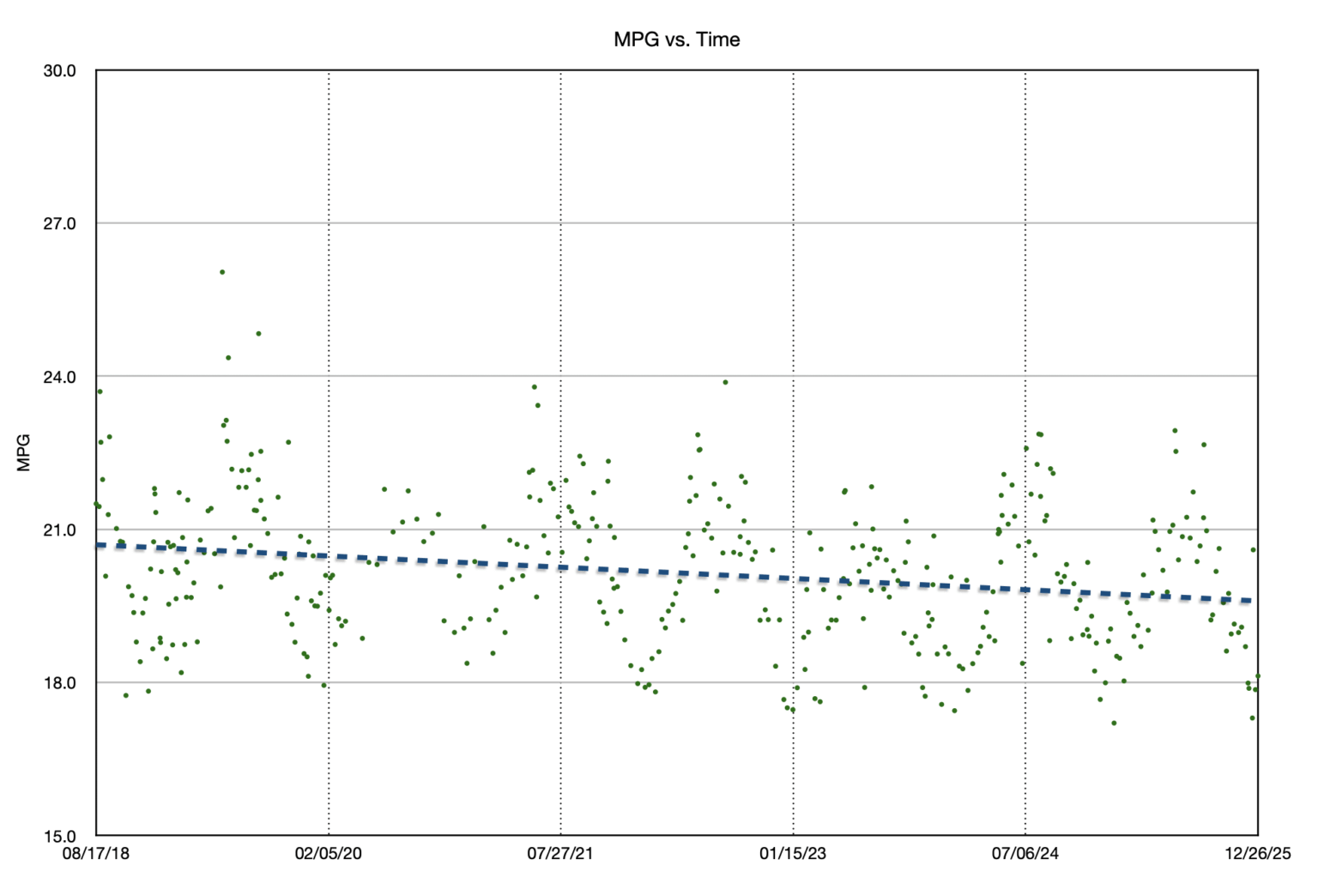
Task: Click the vertical "MPG" axis label
Action: coord(22,453)
